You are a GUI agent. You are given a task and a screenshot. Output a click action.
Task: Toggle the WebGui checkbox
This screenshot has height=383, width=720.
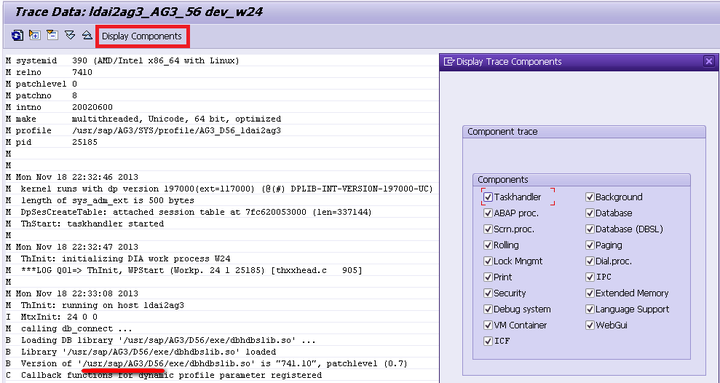point(590,325)
